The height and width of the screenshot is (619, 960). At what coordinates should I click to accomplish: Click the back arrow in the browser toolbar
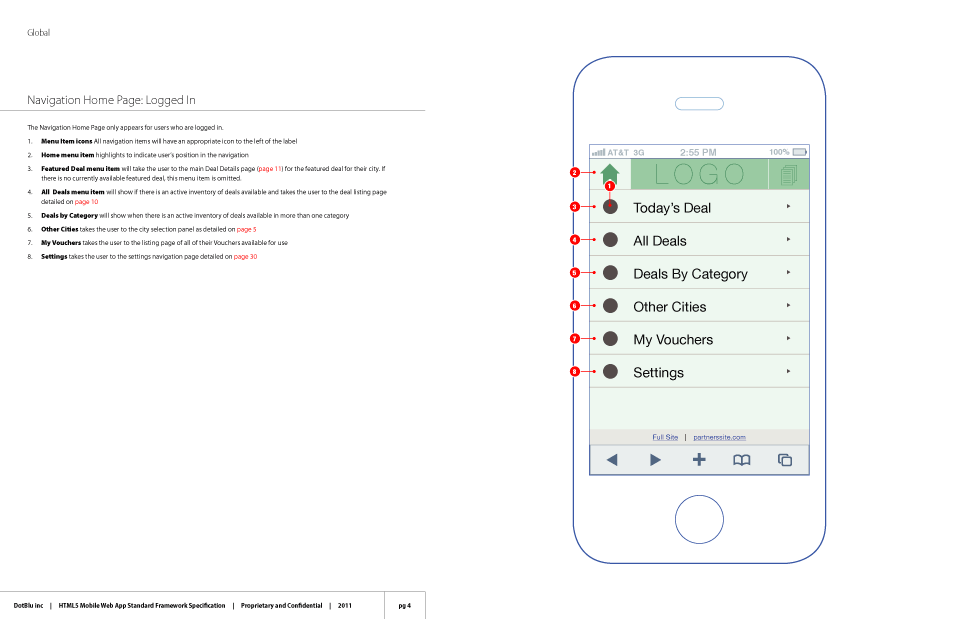coord(612,459)
